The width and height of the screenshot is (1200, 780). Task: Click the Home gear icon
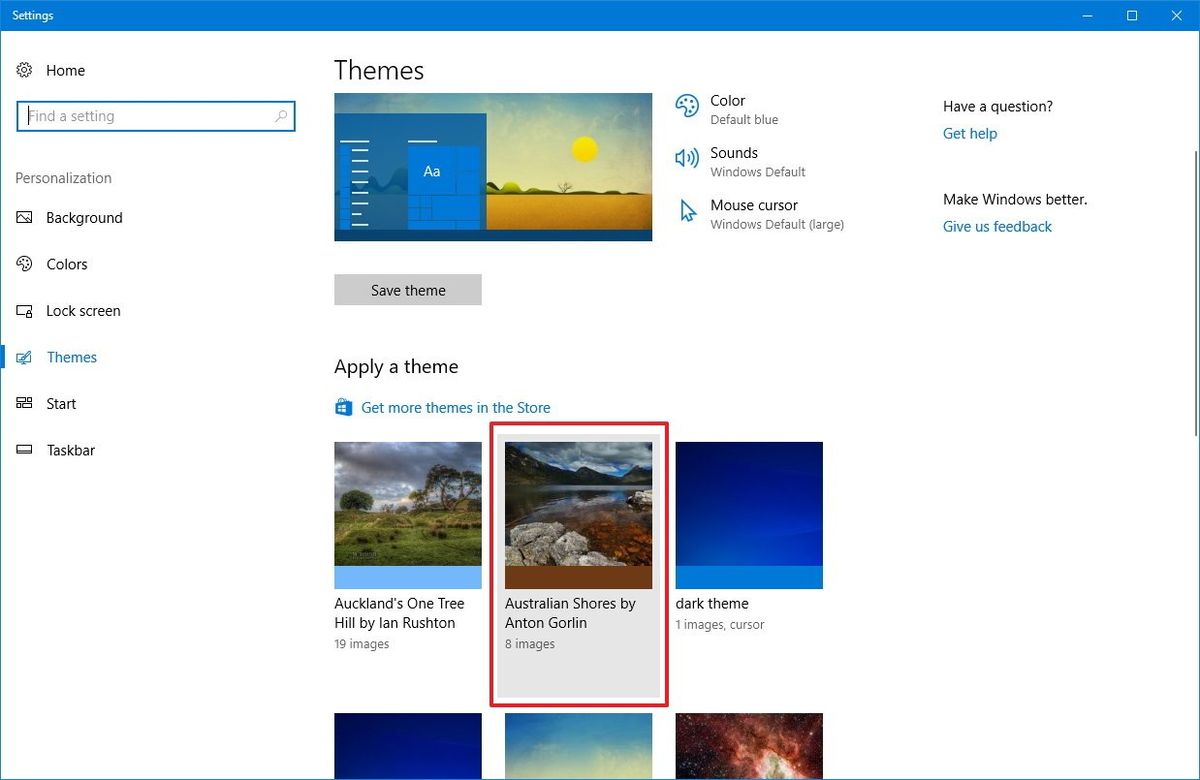pyautogui.click(x=24, y=70)
